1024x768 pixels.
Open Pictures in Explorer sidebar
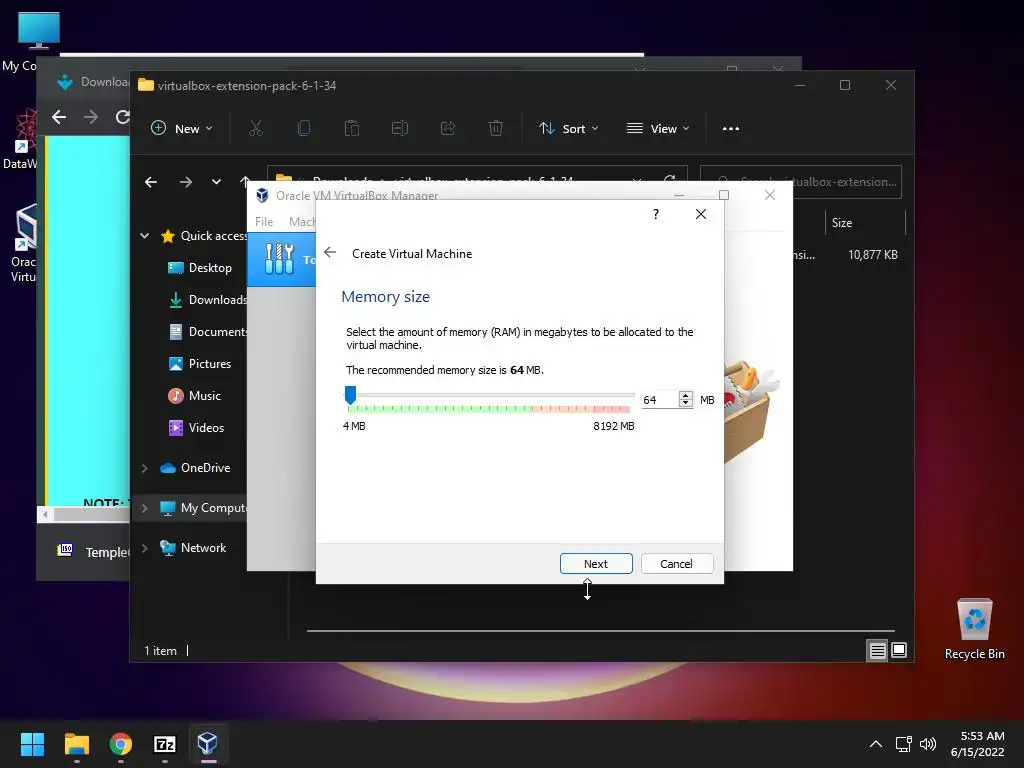pyautogui.click(x=210, y=364)
